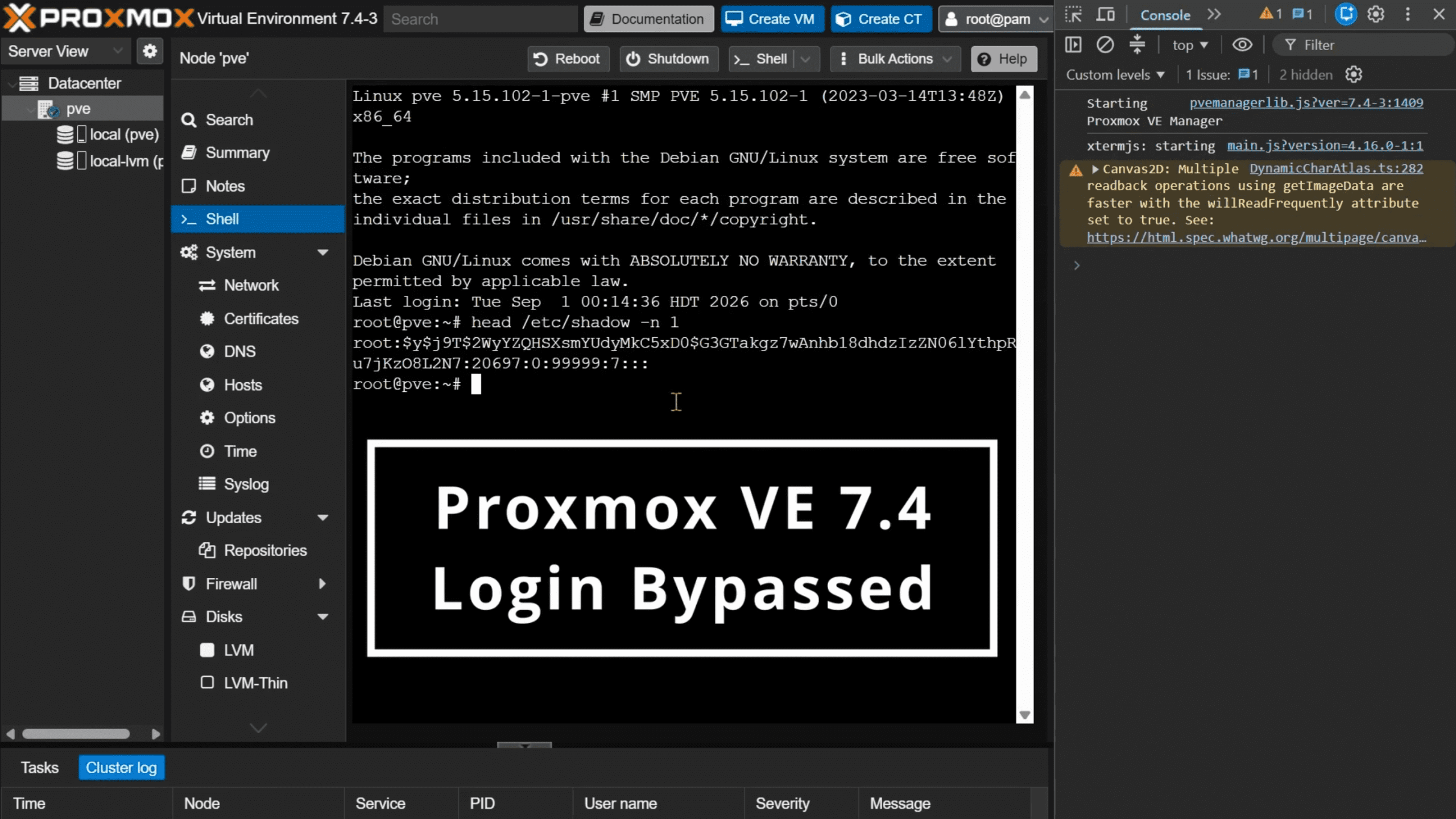The height and width of the screenshot is (819, 1456).
Task: Expand the Firewall menu section
Action: click(x=322, y=584)
